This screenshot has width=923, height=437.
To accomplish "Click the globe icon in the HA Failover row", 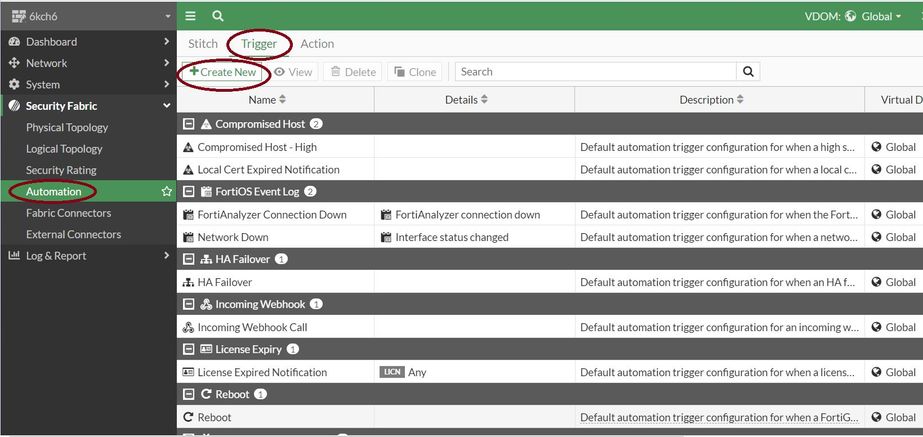I will (876, 282).
